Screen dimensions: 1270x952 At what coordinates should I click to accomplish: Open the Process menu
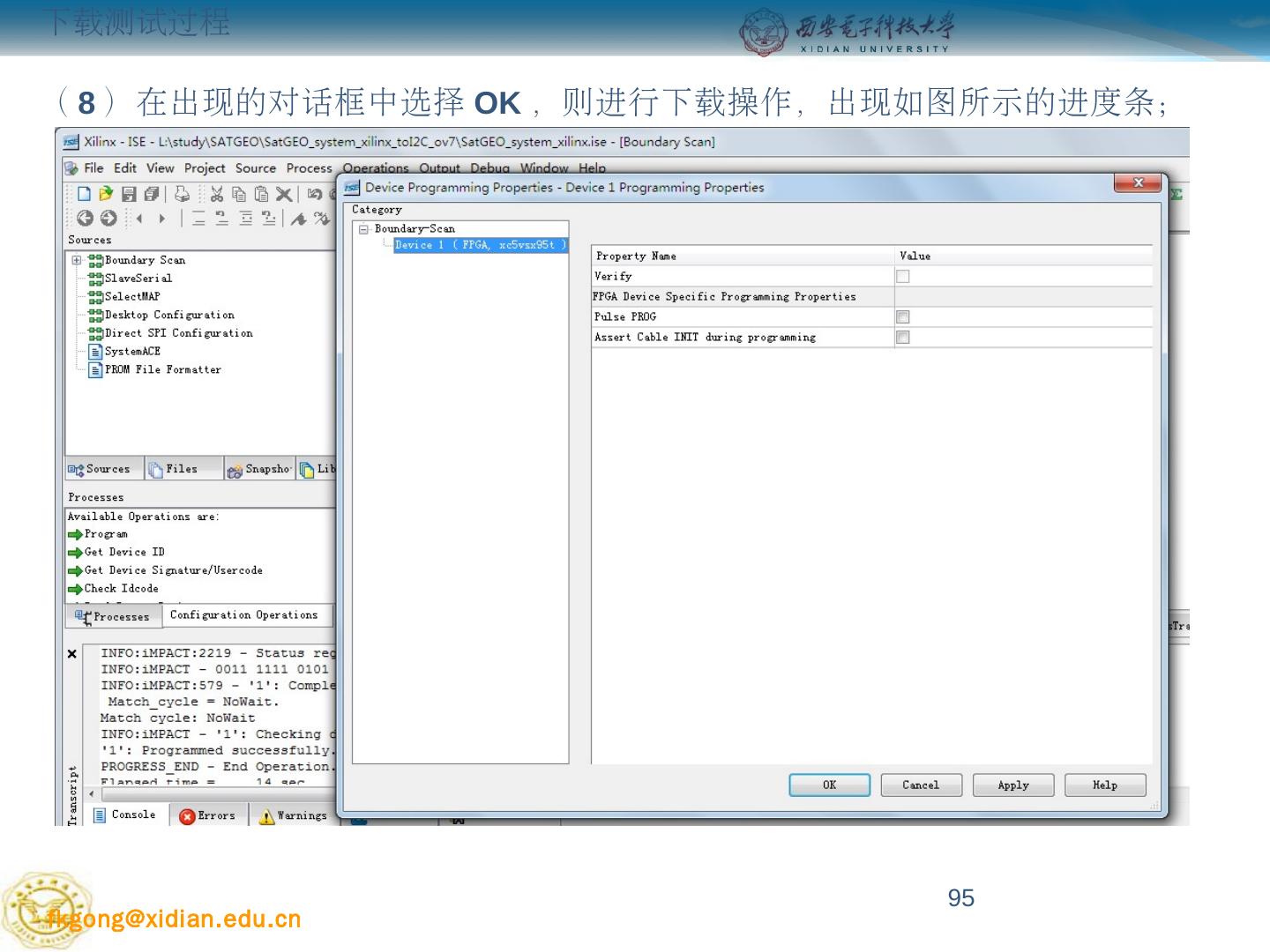point(310,168)
